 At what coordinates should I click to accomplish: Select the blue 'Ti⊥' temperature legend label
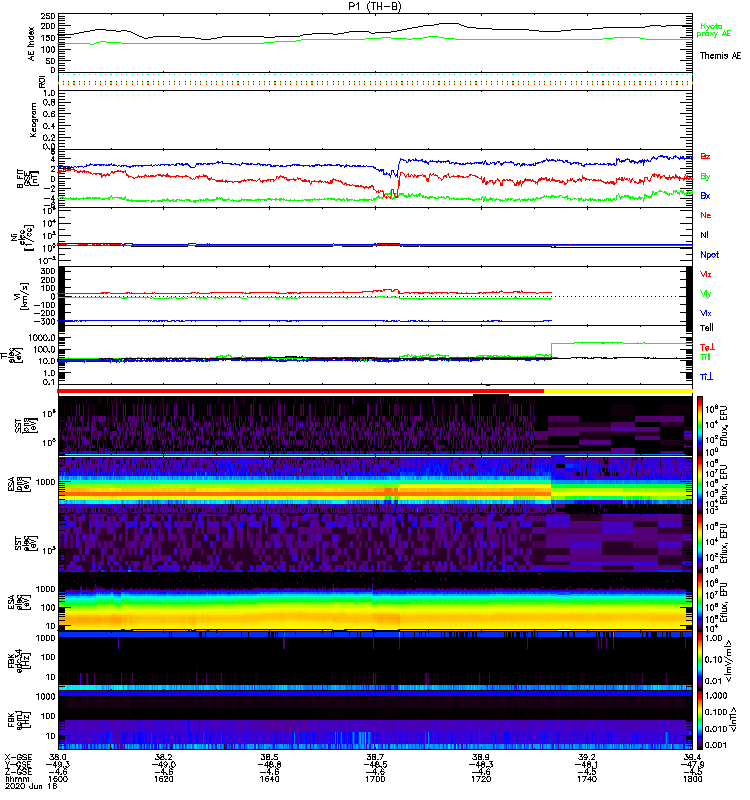coord(706,377)
